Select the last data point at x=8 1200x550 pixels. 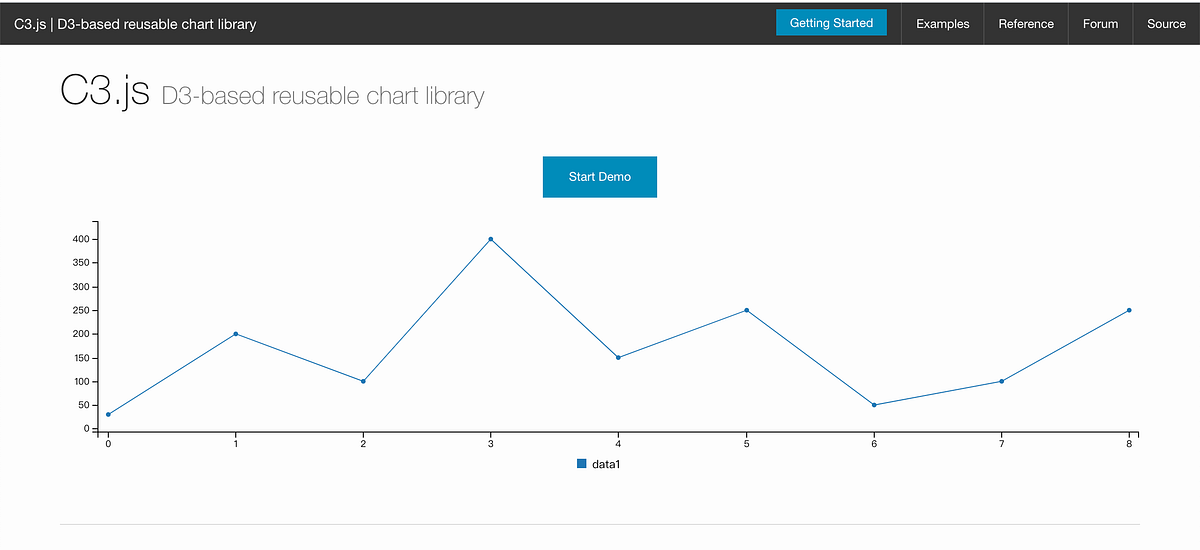click(1129, 310)
